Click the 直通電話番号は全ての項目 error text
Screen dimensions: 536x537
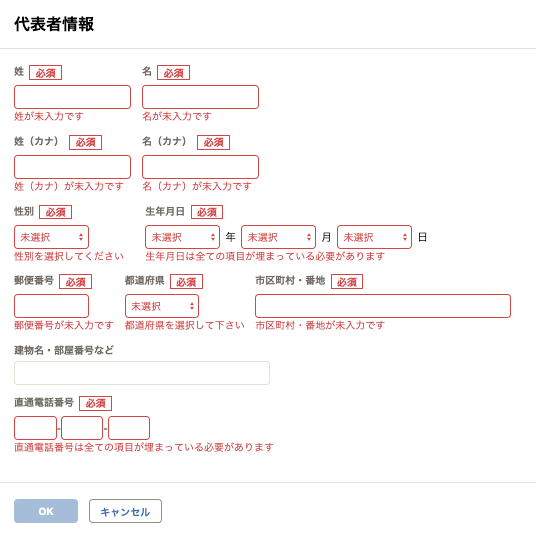coord(144,447)
